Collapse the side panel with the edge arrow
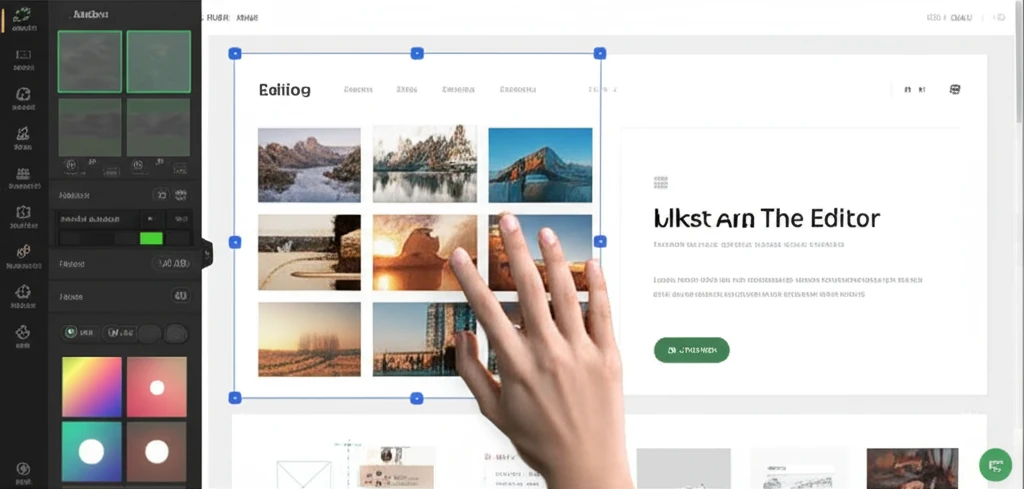The width and height of the screenshot is (1024, 489). coord(207,254)
